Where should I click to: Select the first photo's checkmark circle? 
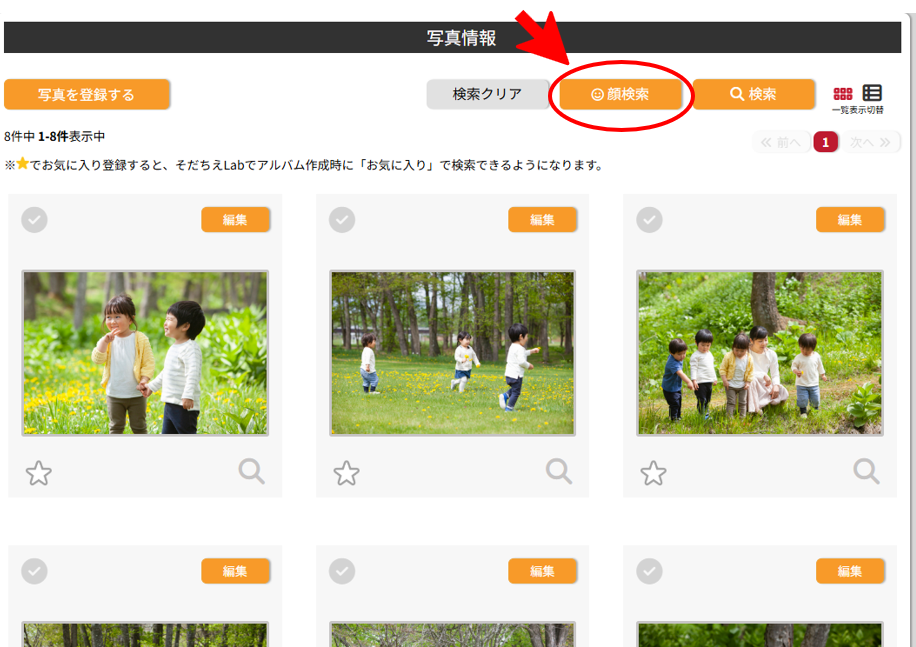pyautogui.click(x=35, y=220)
